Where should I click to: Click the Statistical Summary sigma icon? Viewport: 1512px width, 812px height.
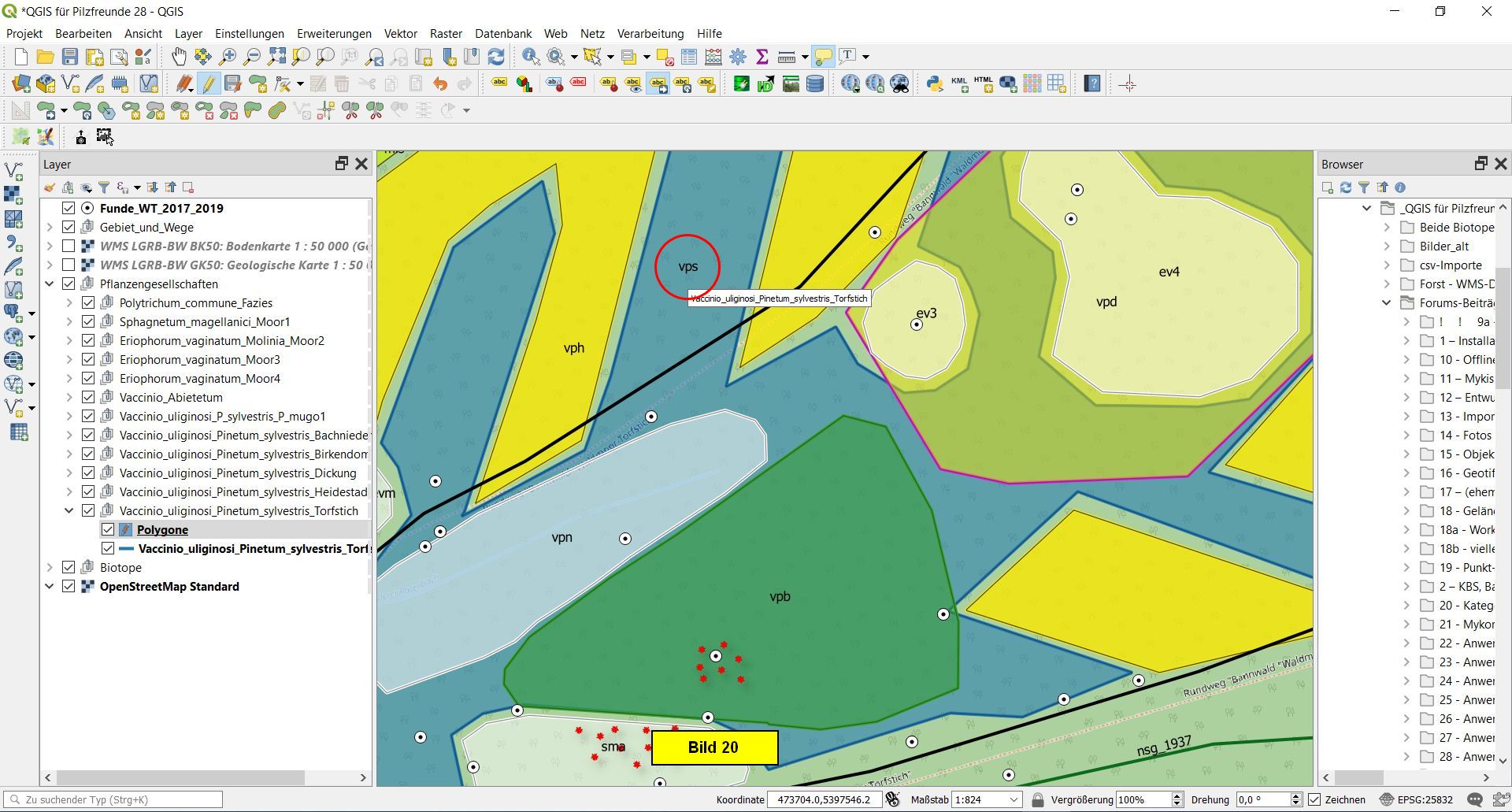pyautogui.click(x=762, y=57)
